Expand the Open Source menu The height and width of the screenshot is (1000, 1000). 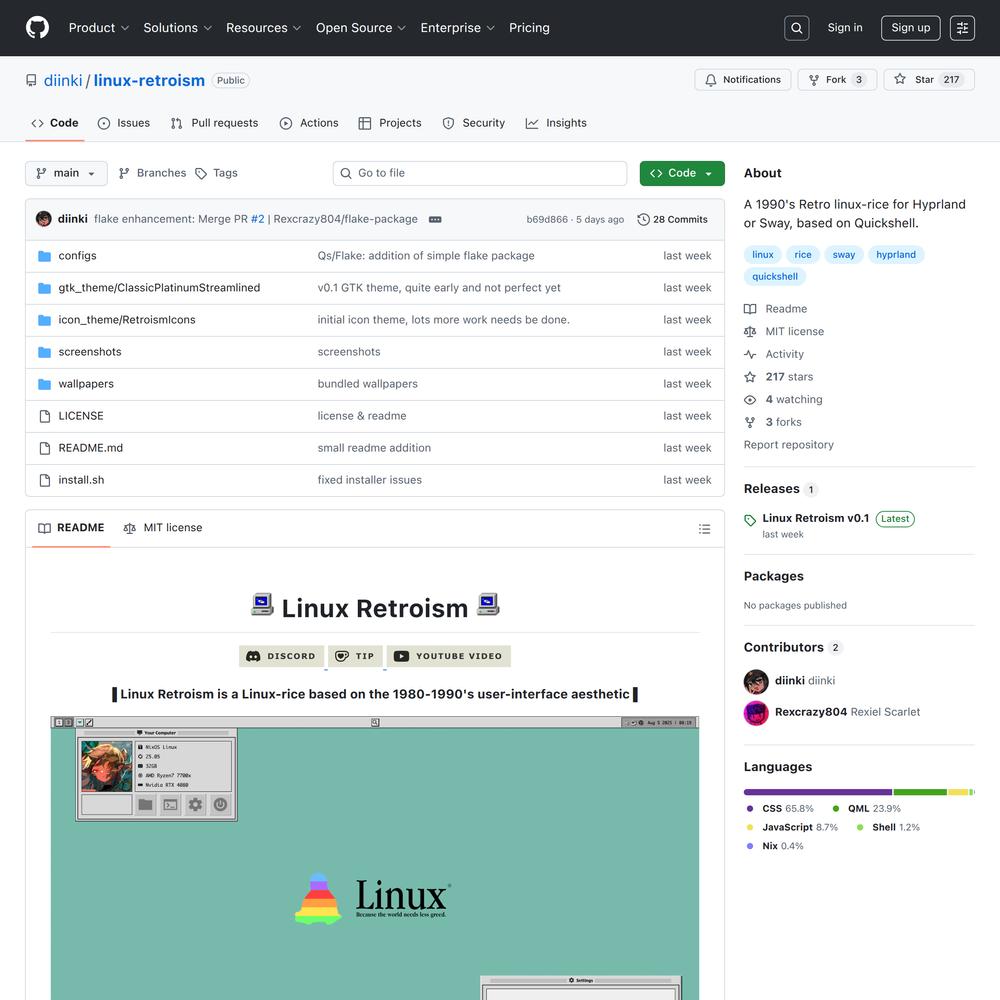click(x=360, y=28)
